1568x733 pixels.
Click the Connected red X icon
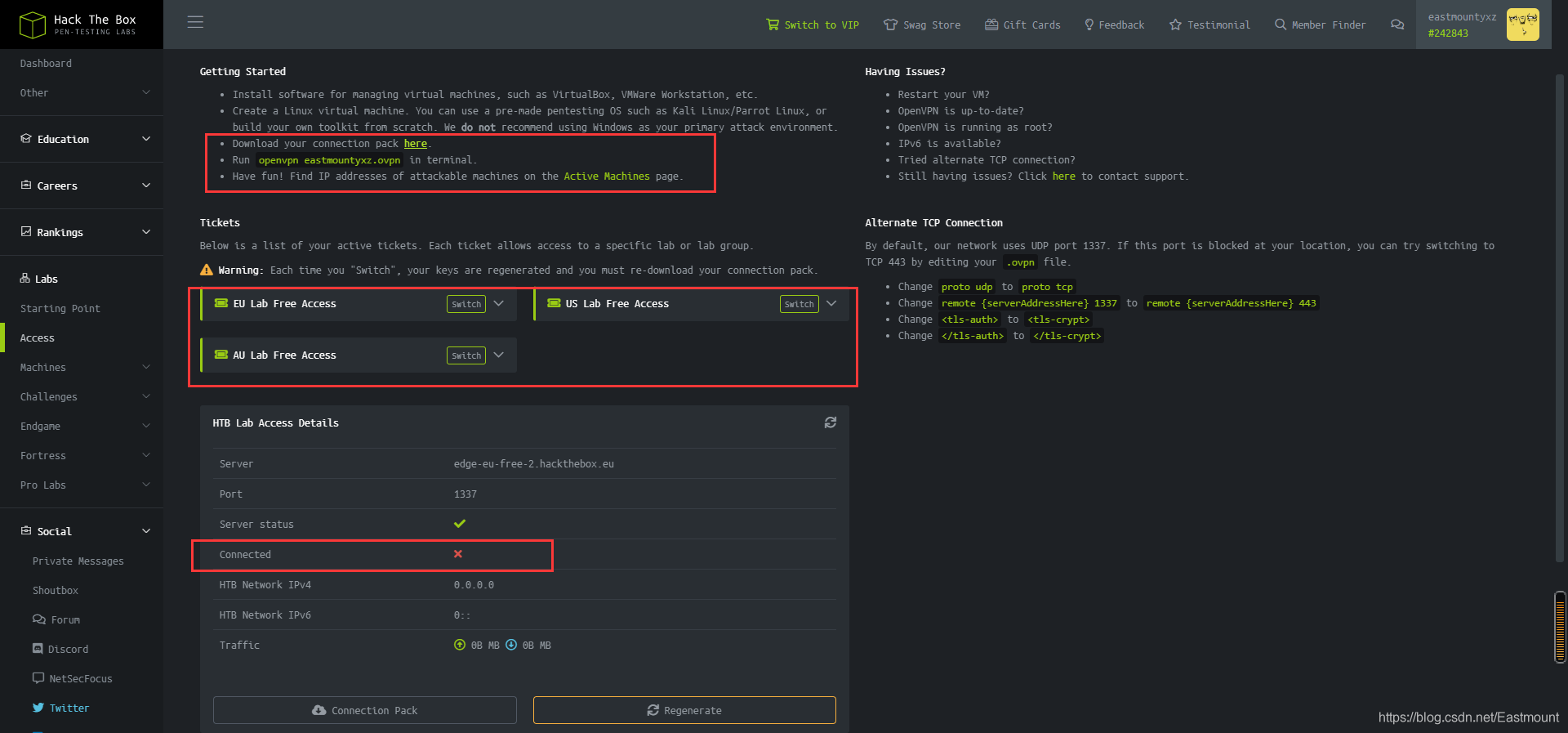click(458, 554)
